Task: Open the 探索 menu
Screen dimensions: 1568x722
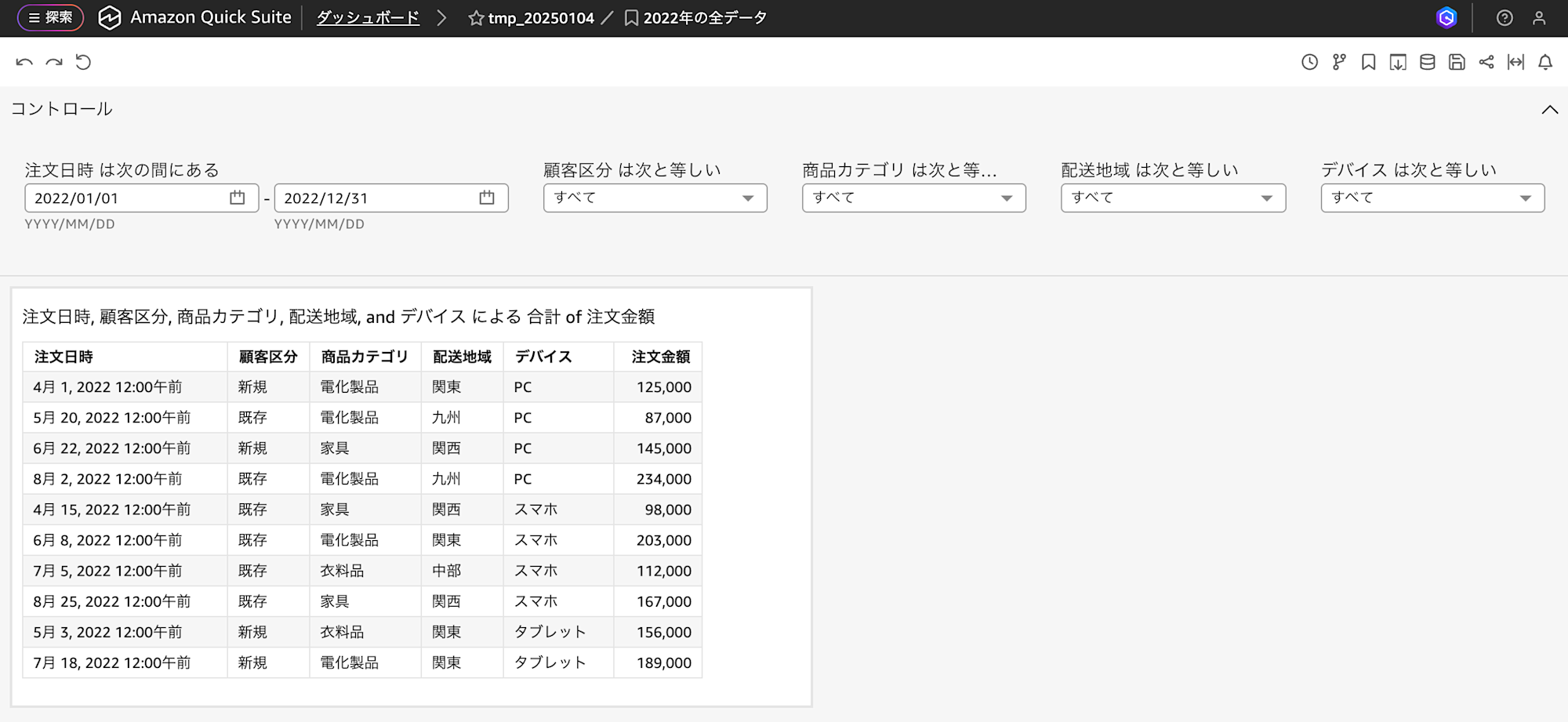Action: [x=50, y=17]
